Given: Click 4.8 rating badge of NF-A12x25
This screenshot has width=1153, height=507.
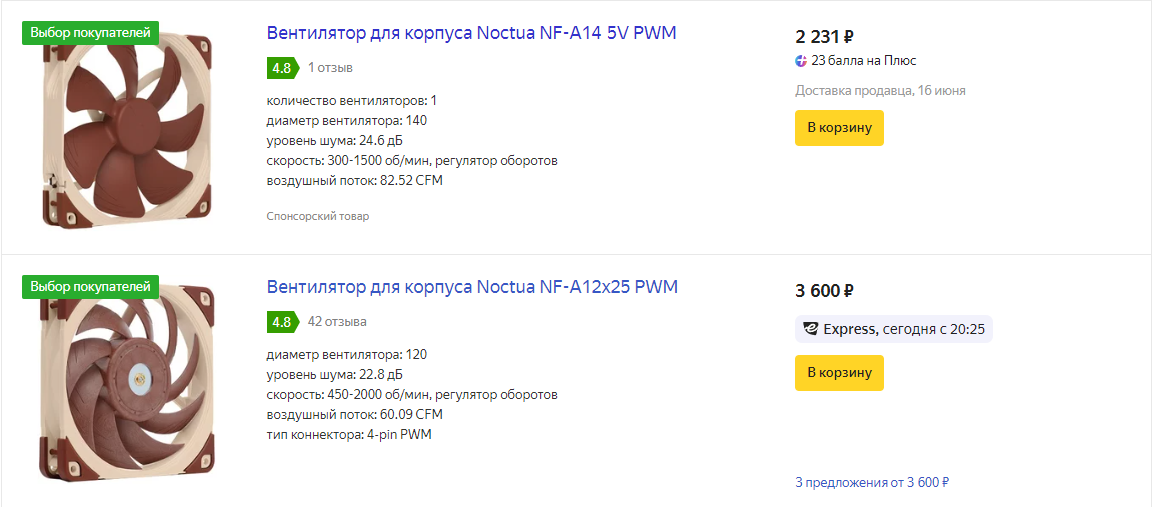Looking at the screenshot, I should coord(281,322).
